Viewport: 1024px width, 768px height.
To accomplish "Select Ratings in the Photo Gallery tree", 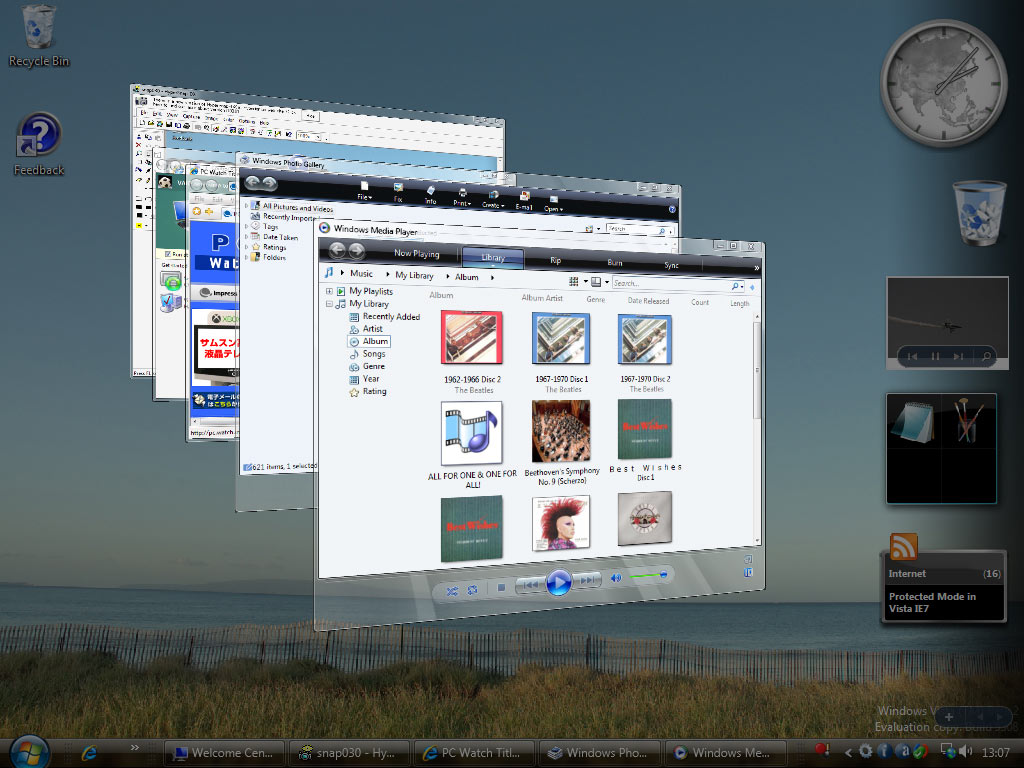I will 274,248.
